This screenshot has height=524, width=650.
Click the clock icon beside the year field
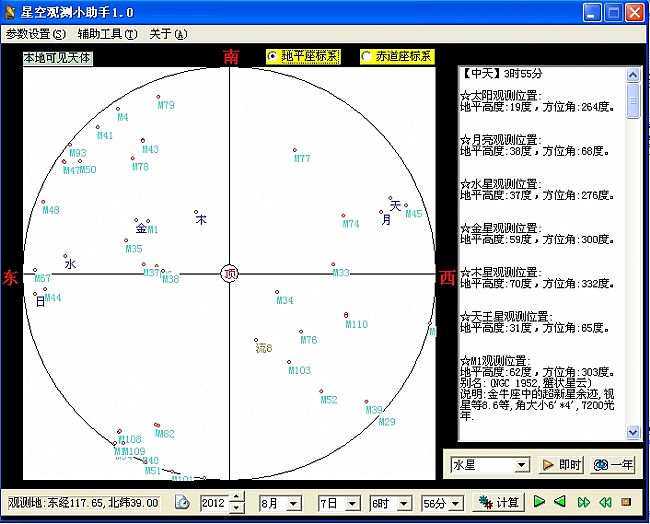coord(183,502)
